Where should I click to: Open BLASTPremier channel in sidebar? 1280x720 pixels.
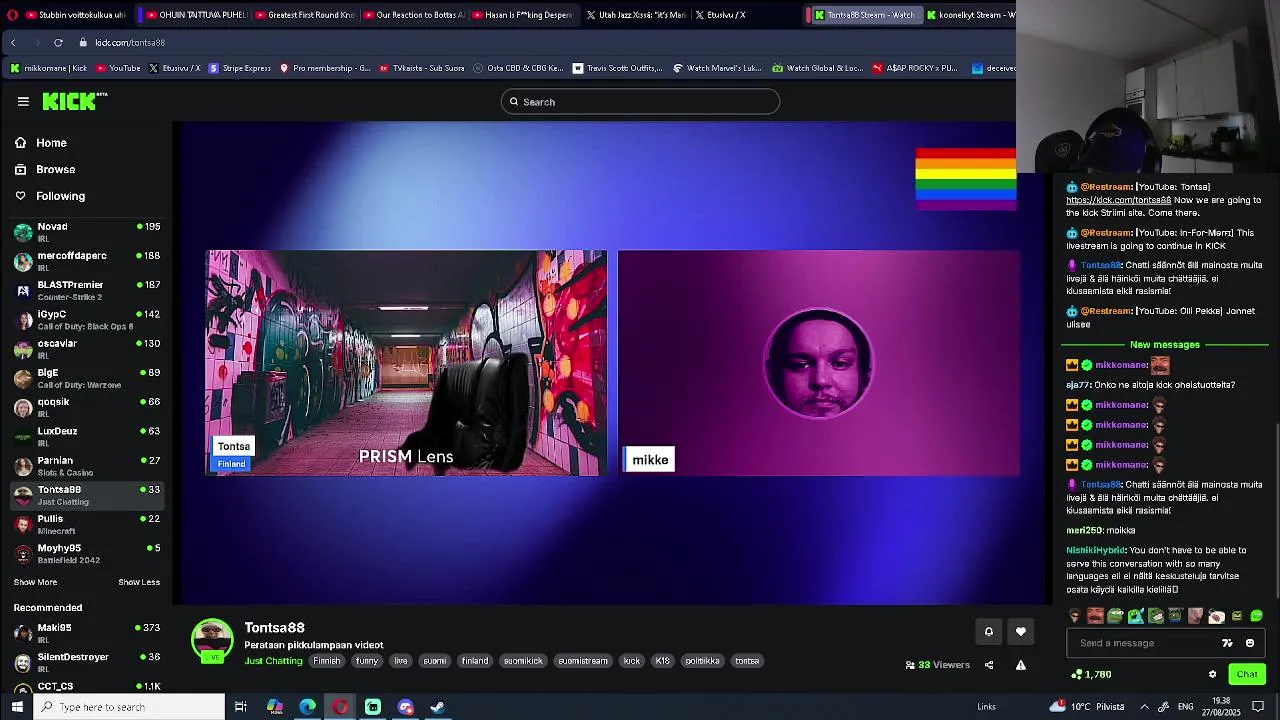tap(87, 290)
